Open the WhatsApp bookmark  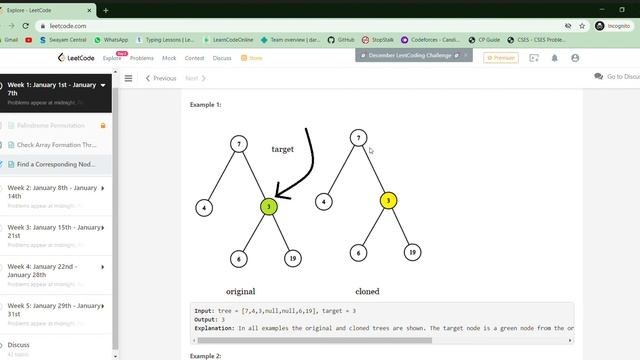[111, 40]
